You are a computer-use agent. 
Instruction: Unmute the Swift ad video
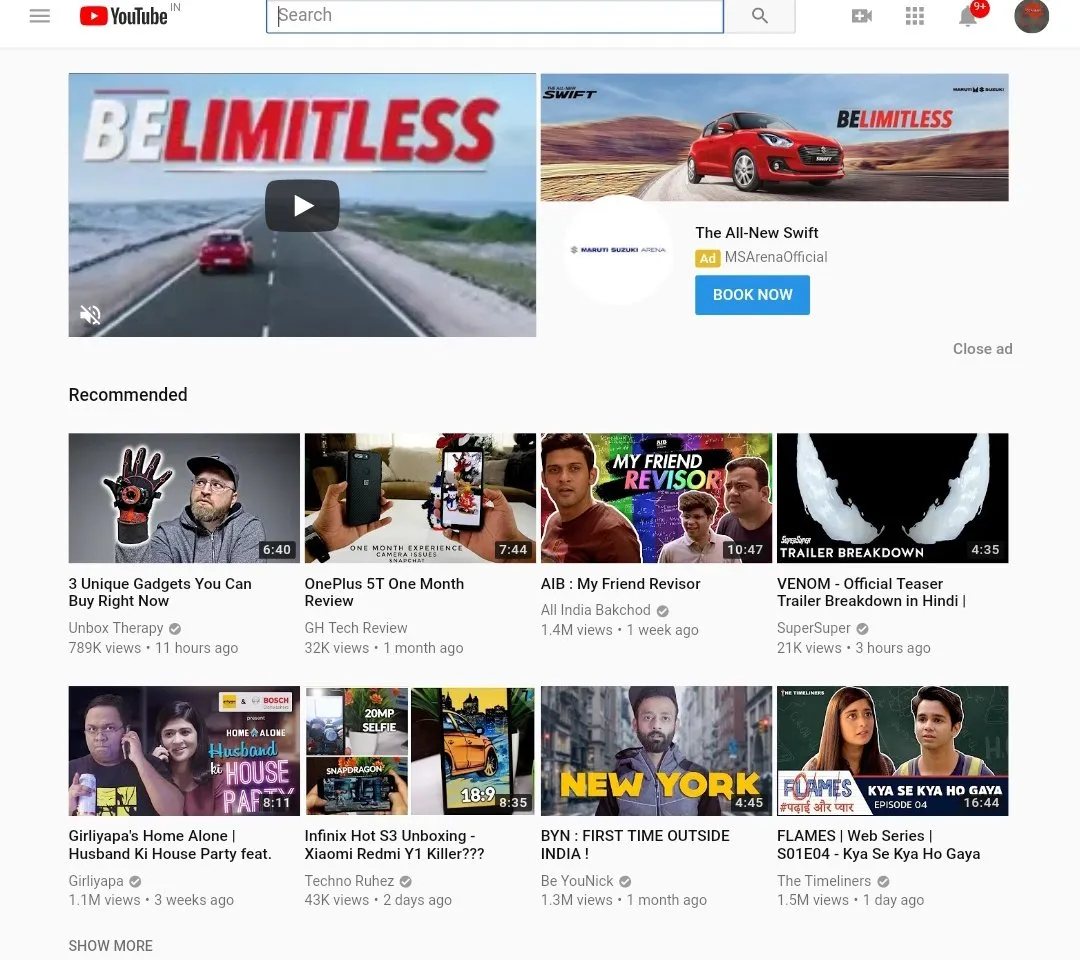90,315
